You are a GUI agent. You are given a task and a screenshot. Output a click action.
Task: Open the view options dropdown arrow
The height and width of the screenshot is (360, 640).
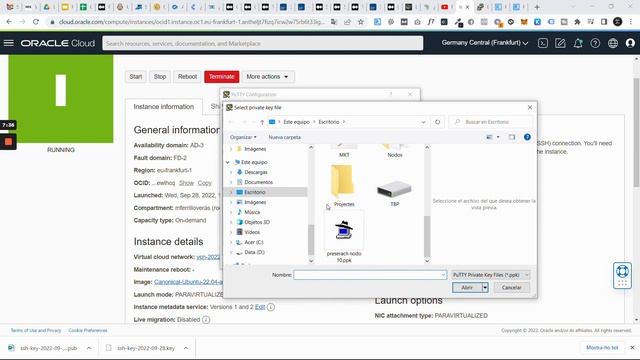coord(498,137)
